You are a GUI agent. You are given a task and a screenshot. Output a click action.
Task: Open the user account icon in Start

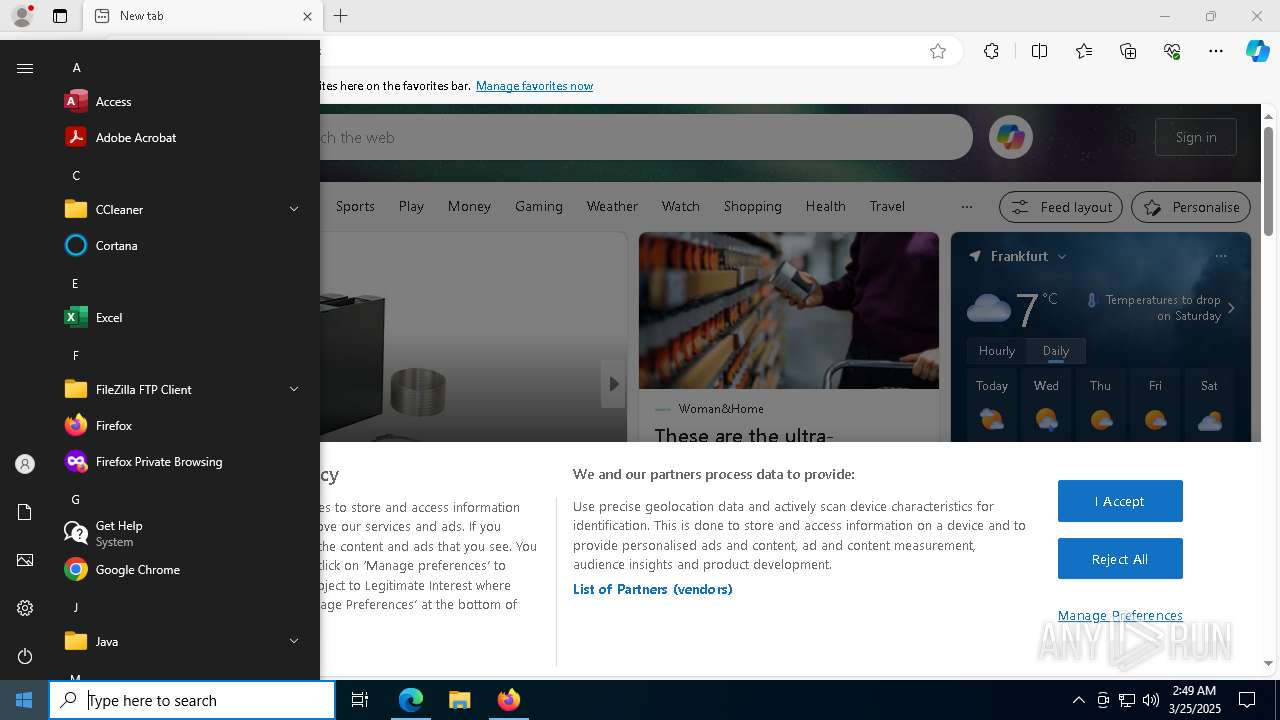click(25, 464)
